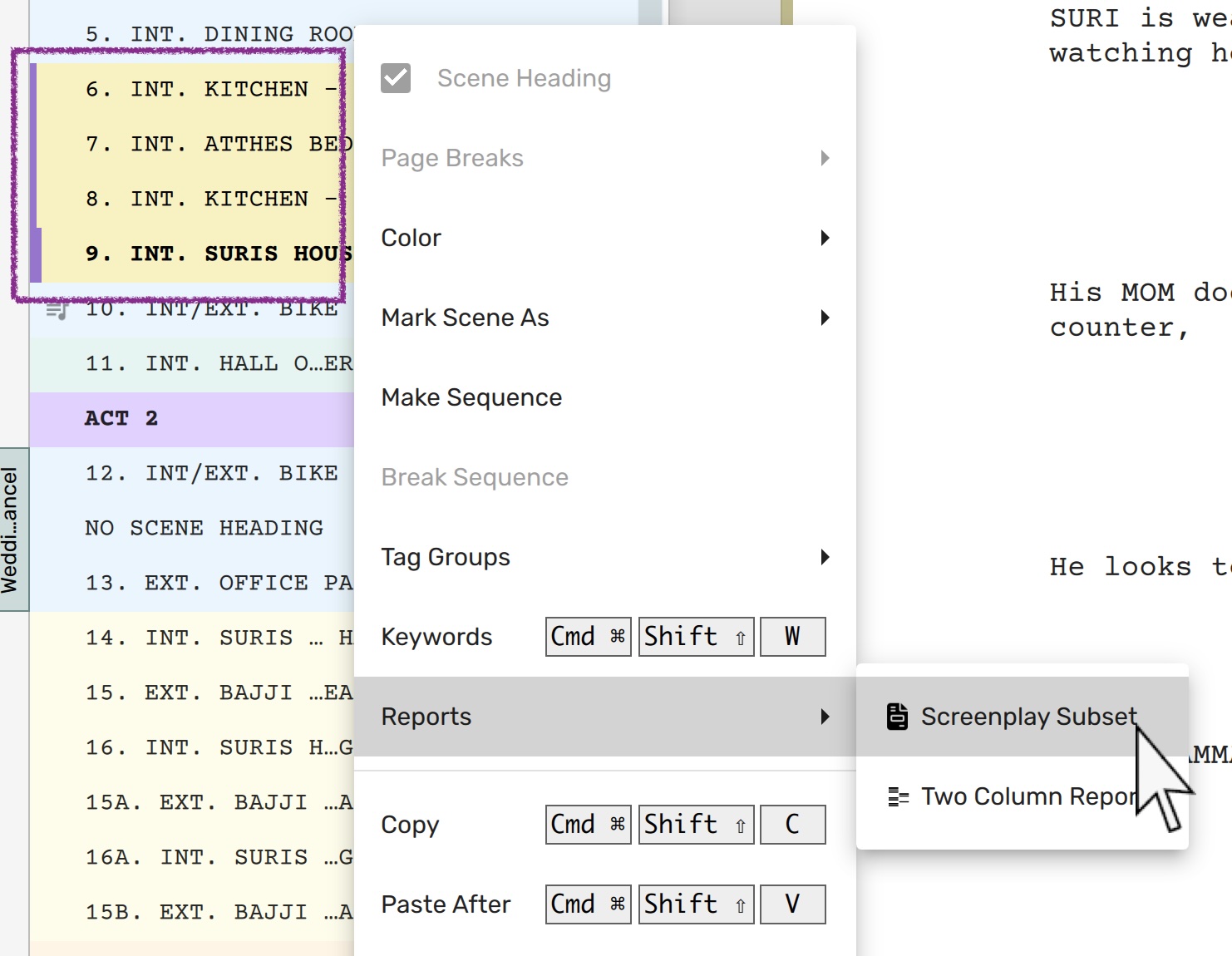Choose Make Sequence from context menu
Image resolution: width=1232 pixels, height=956 pixels.
point(471,397)
